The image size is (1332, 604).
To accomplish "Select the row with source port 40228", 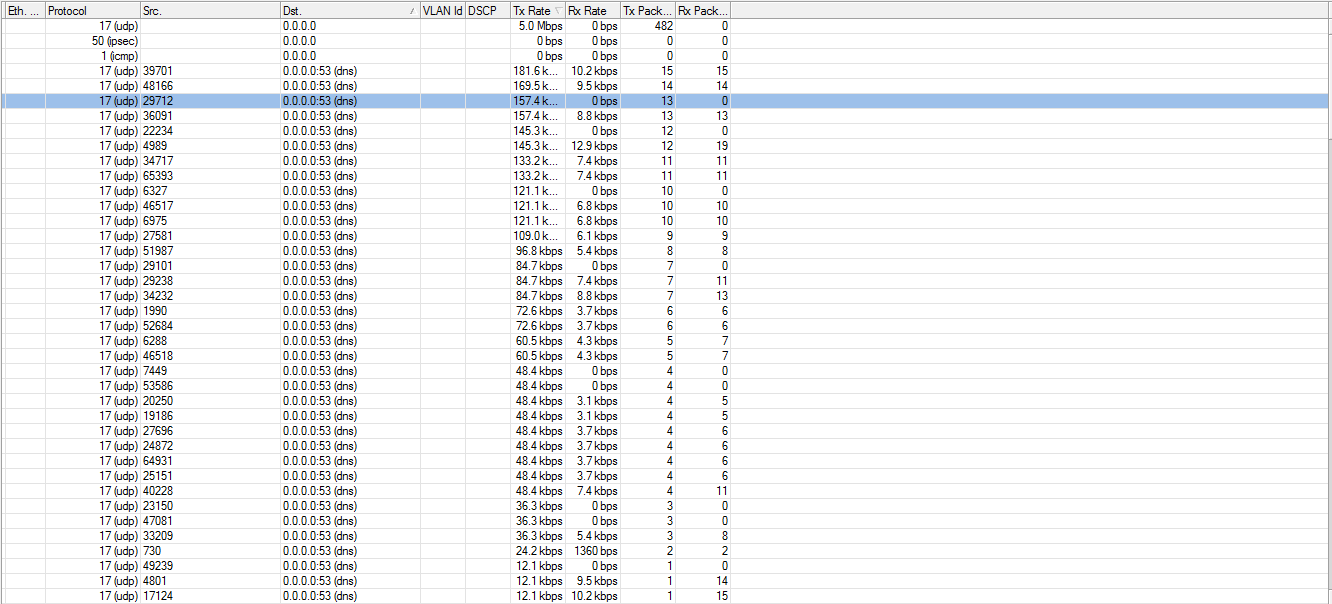I will click(x=666, y=491).
